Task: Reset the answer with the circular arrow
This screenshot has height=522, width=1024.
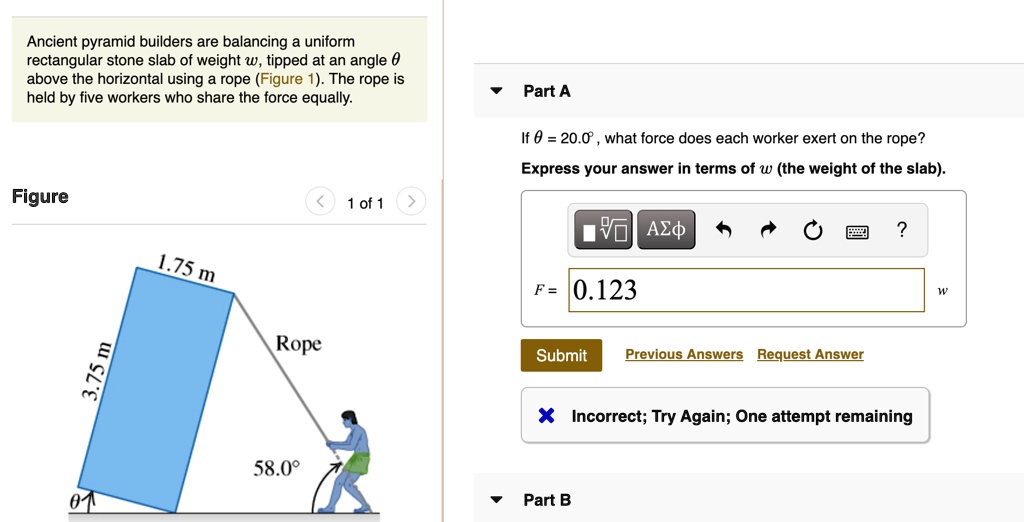Action: (812, 232)
